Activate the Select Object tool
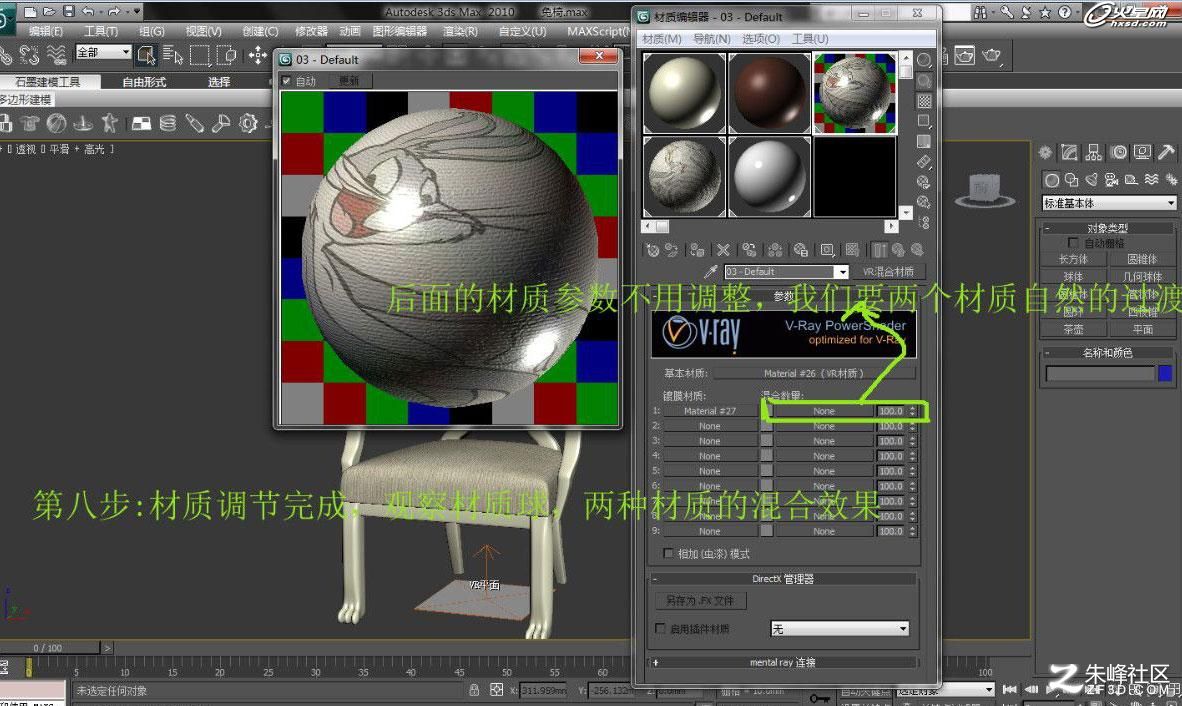This screenshot has width=1182, height=706. [x=146, y=54]
